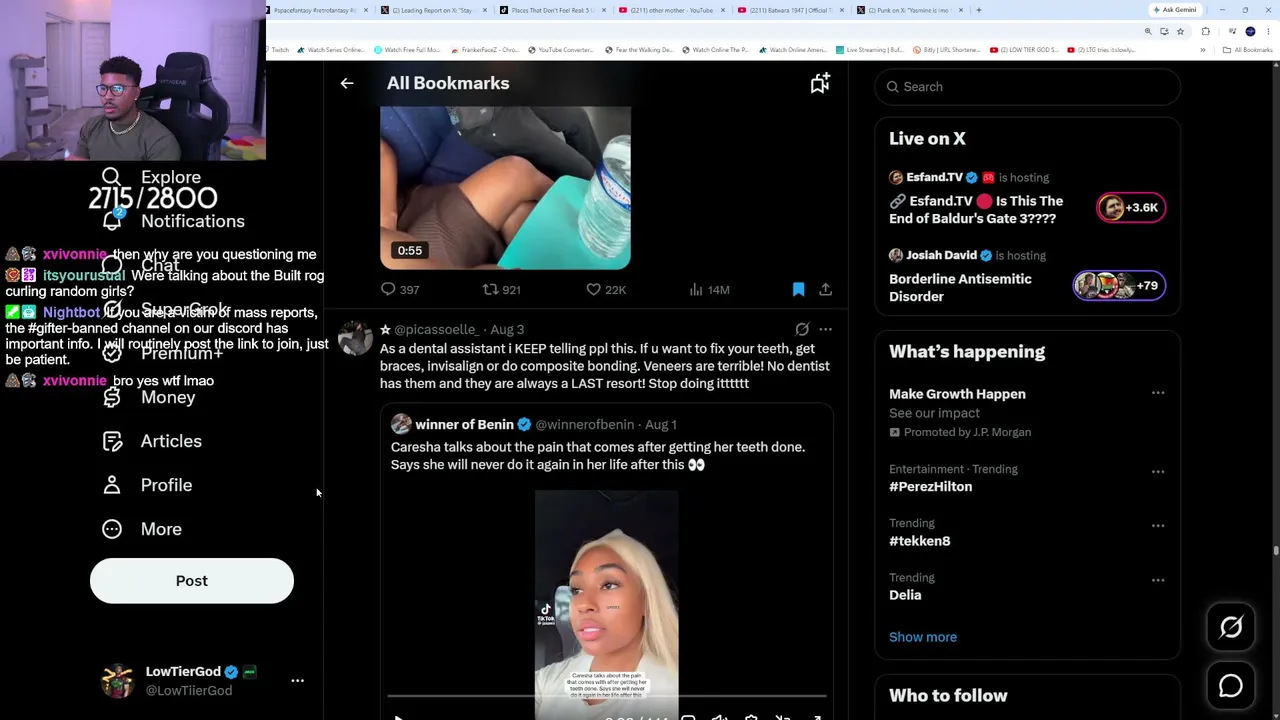Open the Grok floating button
This screenshot has height=720, width=1280.
1231,628
